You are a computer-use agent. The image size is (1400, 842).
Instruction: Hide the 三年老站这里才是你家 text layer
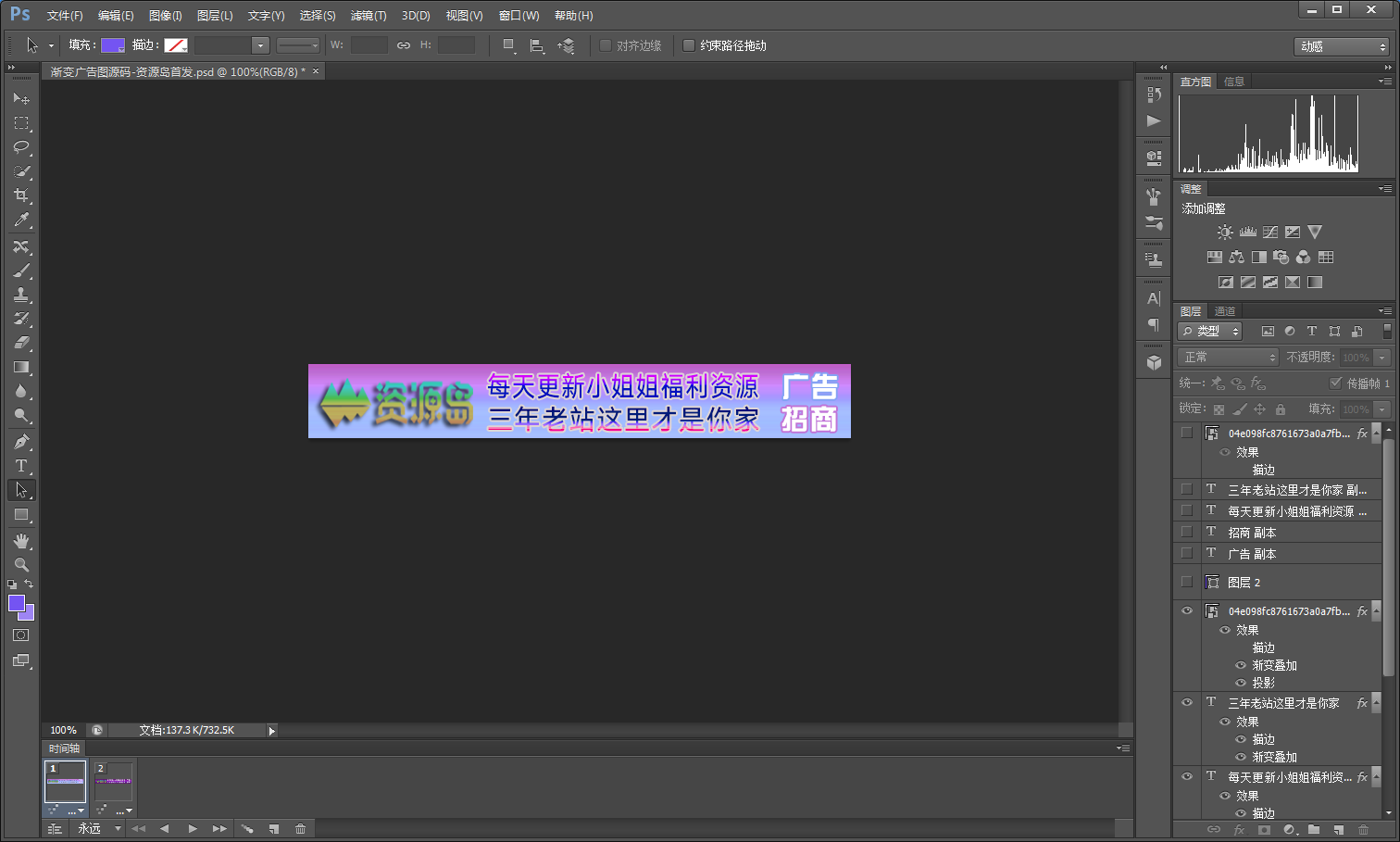[x=1187, y=702]
